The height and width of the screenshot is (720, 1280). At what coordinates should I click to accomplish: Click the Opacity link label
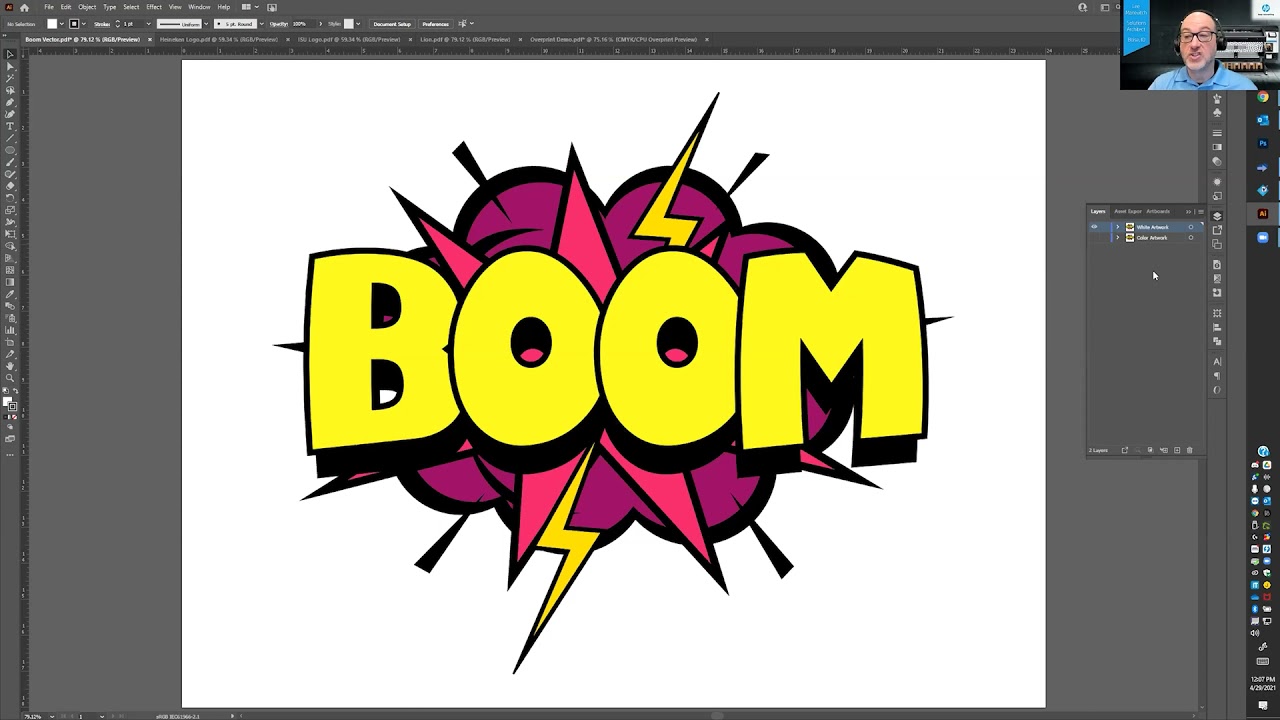(x=278, y=23)
